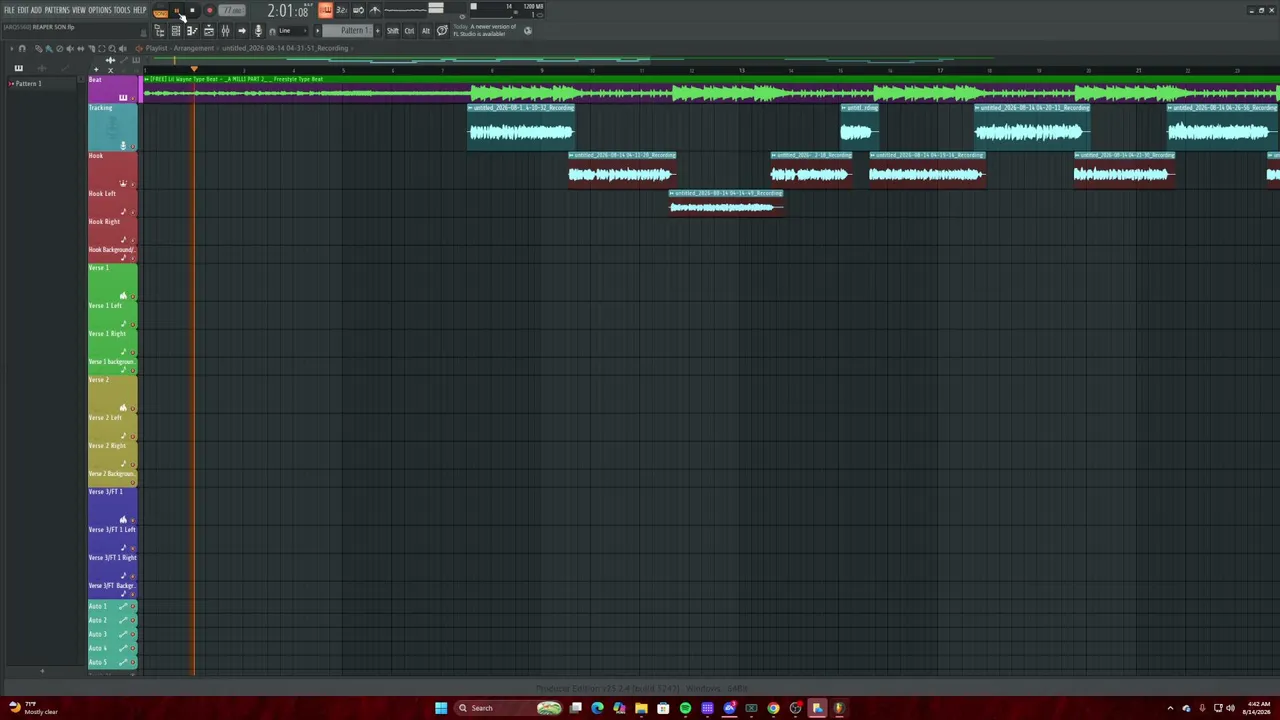Screen dimensions: 1280x720
Task: Open the TOOLS menu
Action: pyautogui.click(x=122, y=10)
